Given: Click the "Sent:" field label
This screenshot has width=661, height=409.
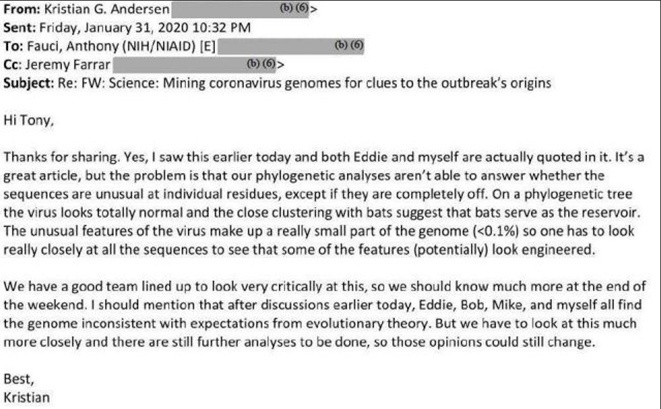Looking at the screenshot, I should click(21, 27).
